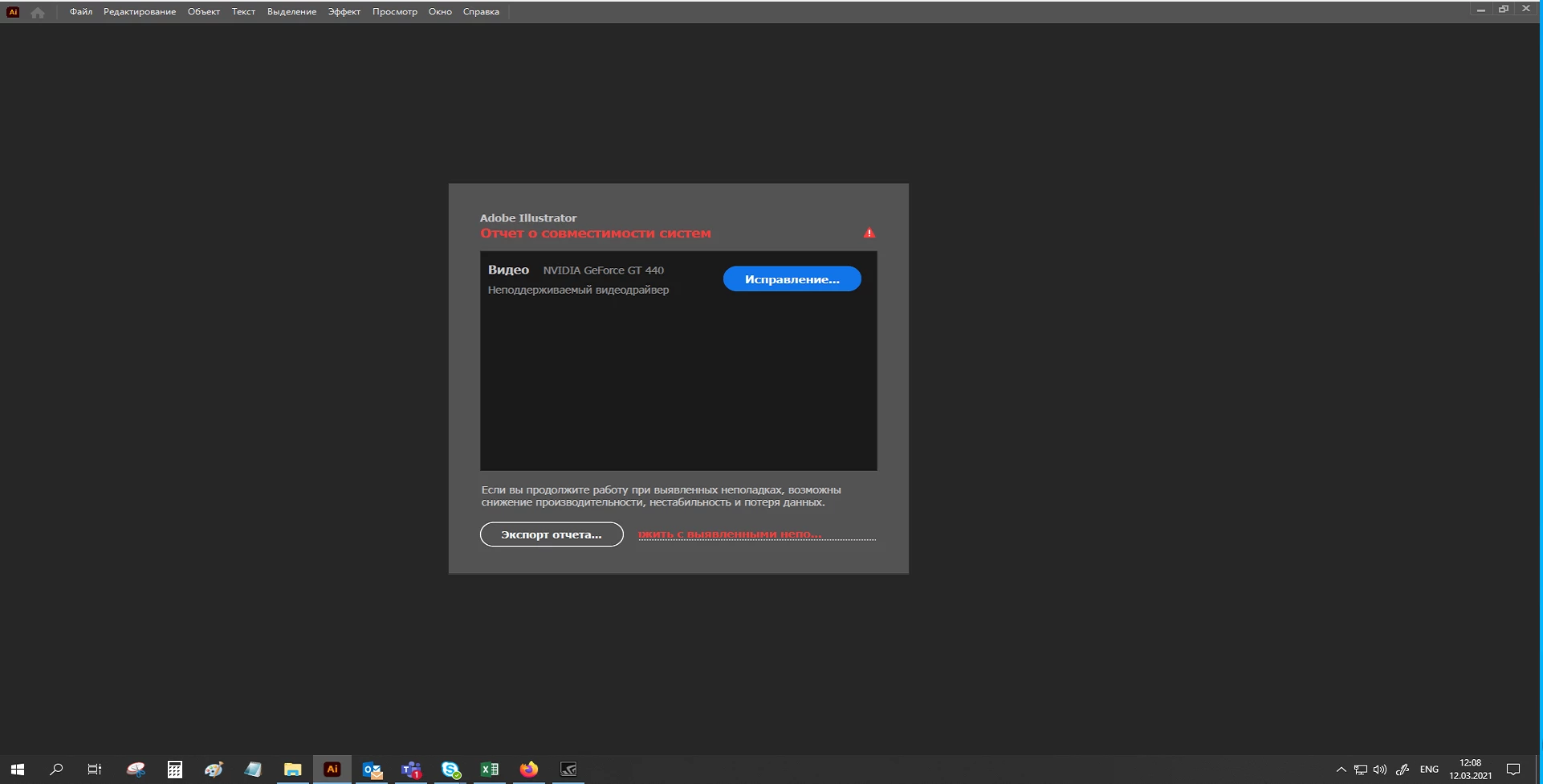Open the Редактирование menu

click(140, 12)
